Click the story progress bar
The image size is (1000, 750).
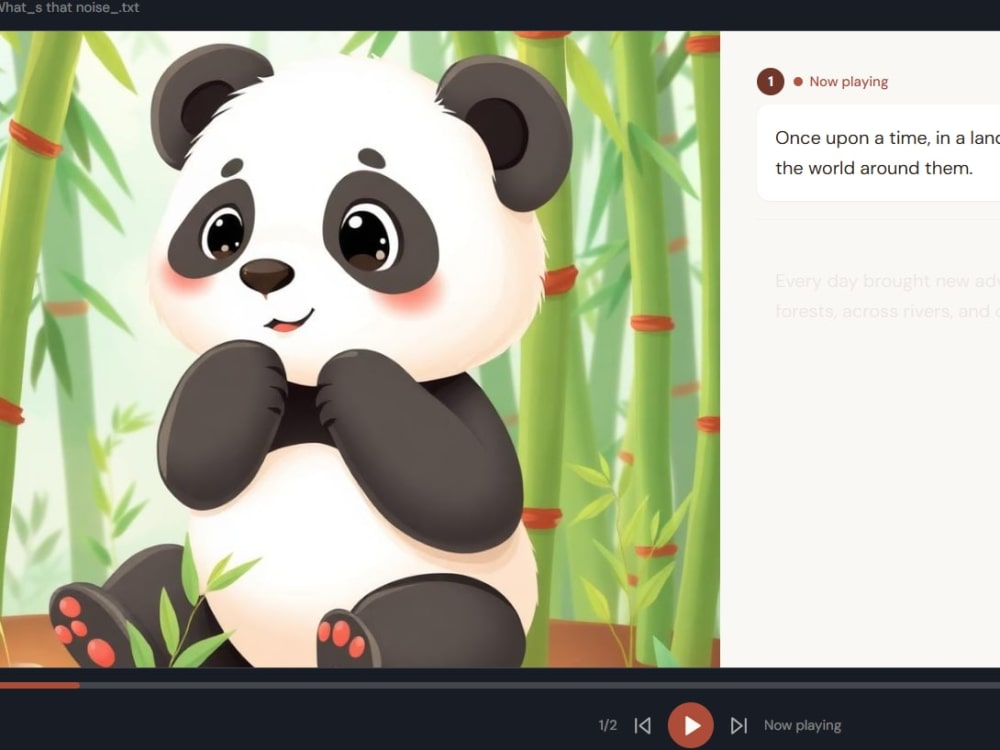[500, 686]
